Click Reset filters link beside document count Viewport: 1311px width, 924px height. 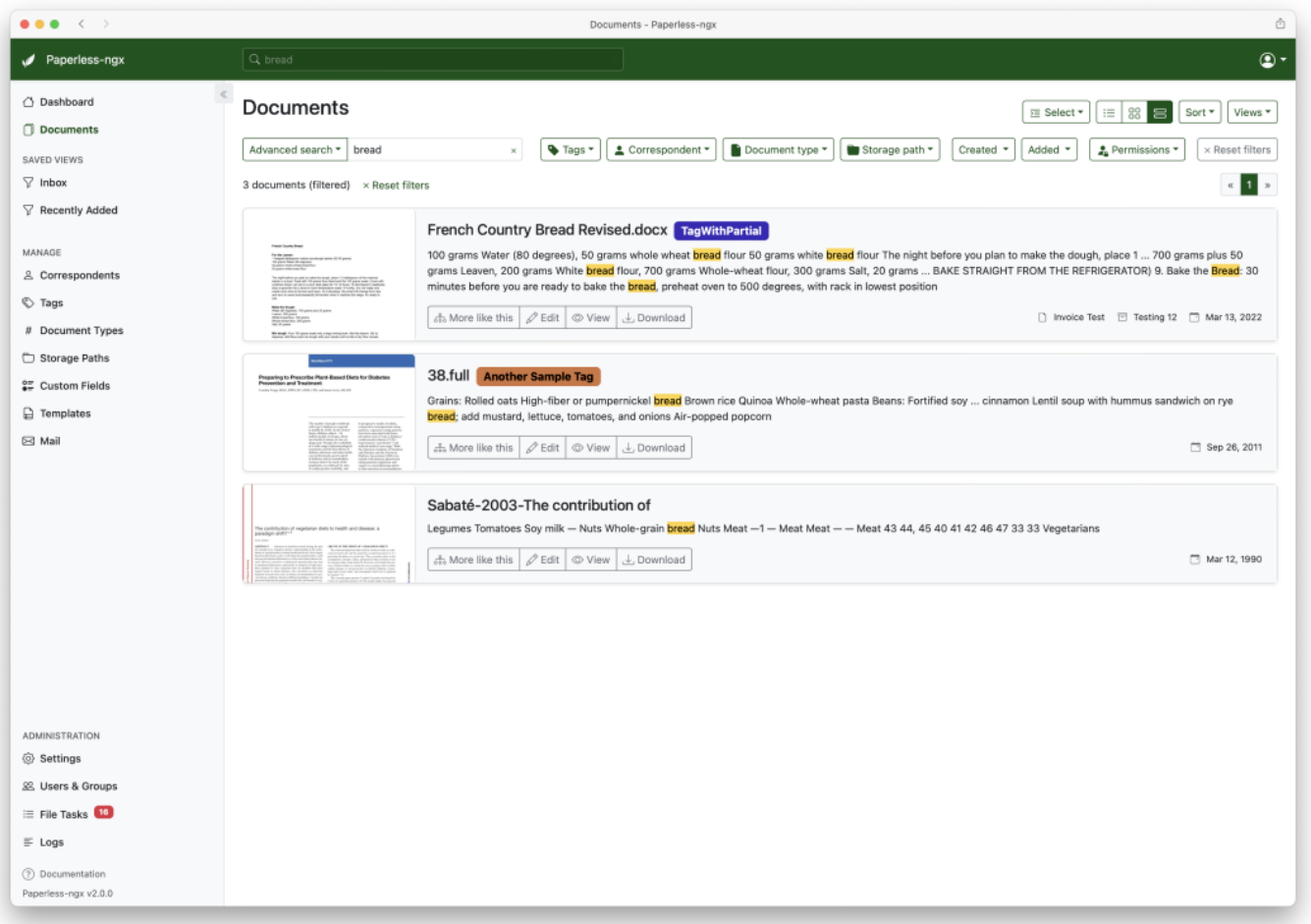396,185
